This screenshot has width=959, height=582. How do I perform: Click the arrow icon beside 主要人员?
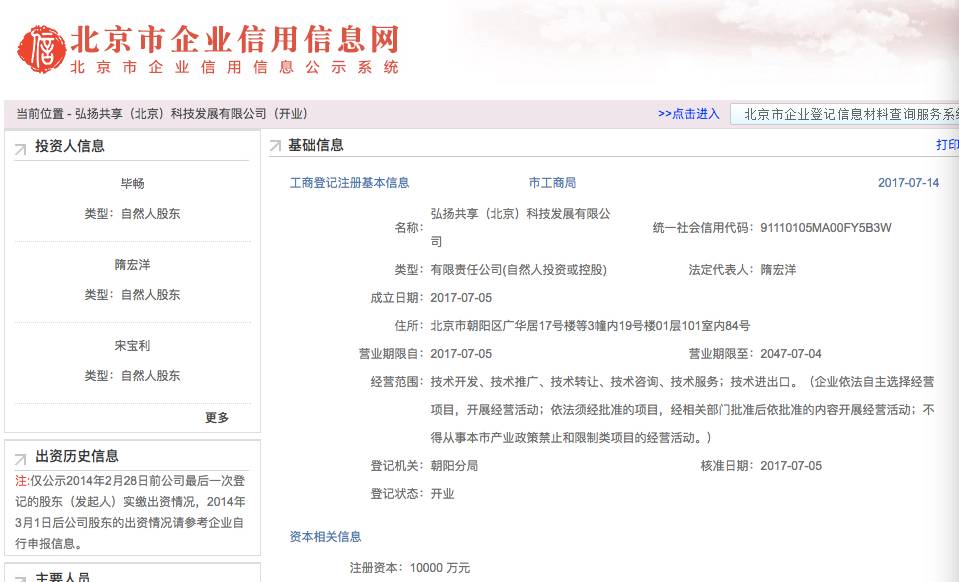tap(20, 578)
